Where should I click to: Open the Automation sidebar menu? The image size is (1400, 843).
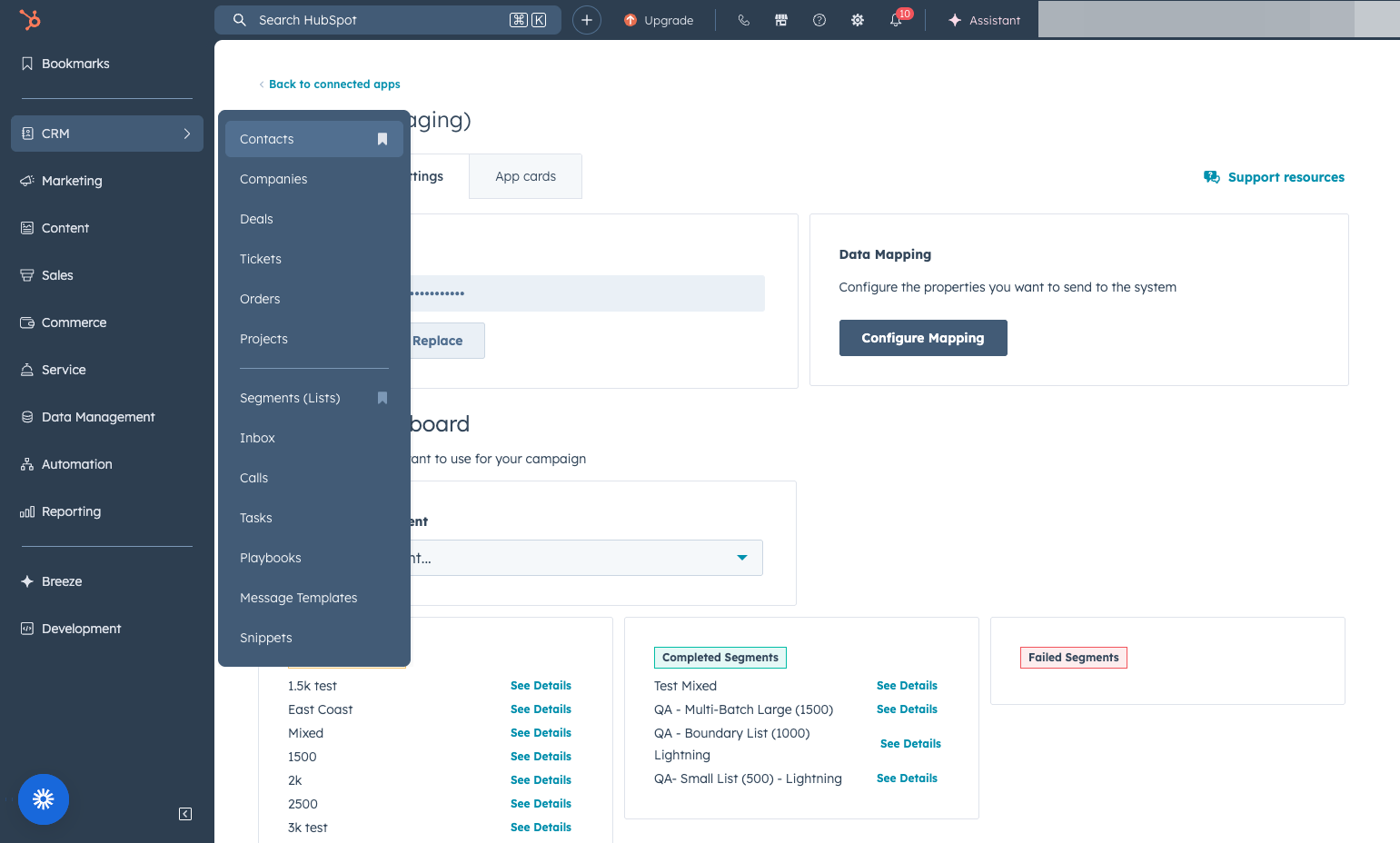[107, 464]
